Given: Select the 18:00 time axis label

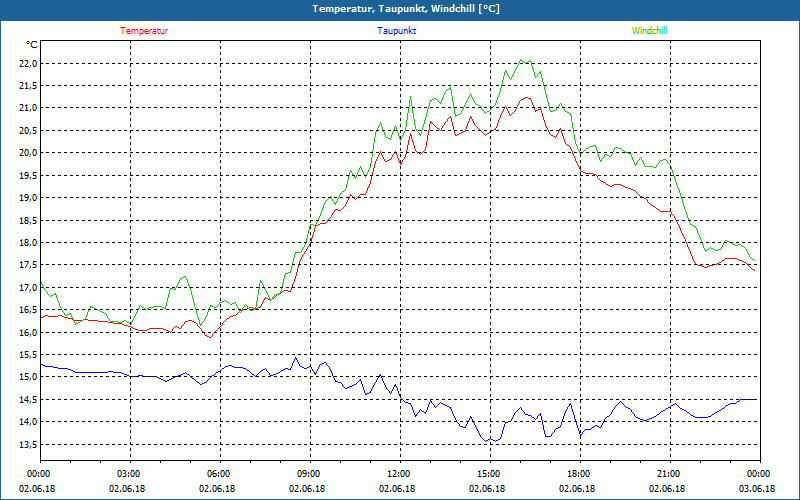Looking at the screenshot, I should (579, 474).
